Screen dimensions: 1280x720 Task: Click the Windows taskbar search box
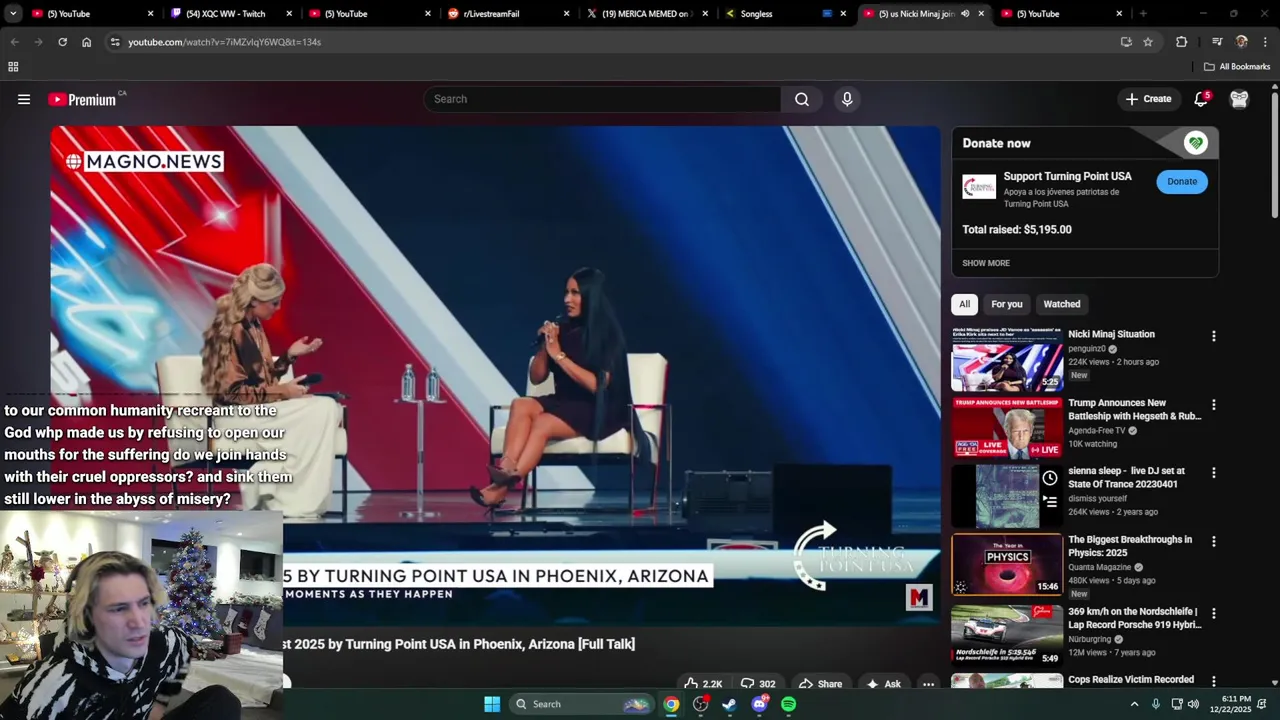[580, 704]
